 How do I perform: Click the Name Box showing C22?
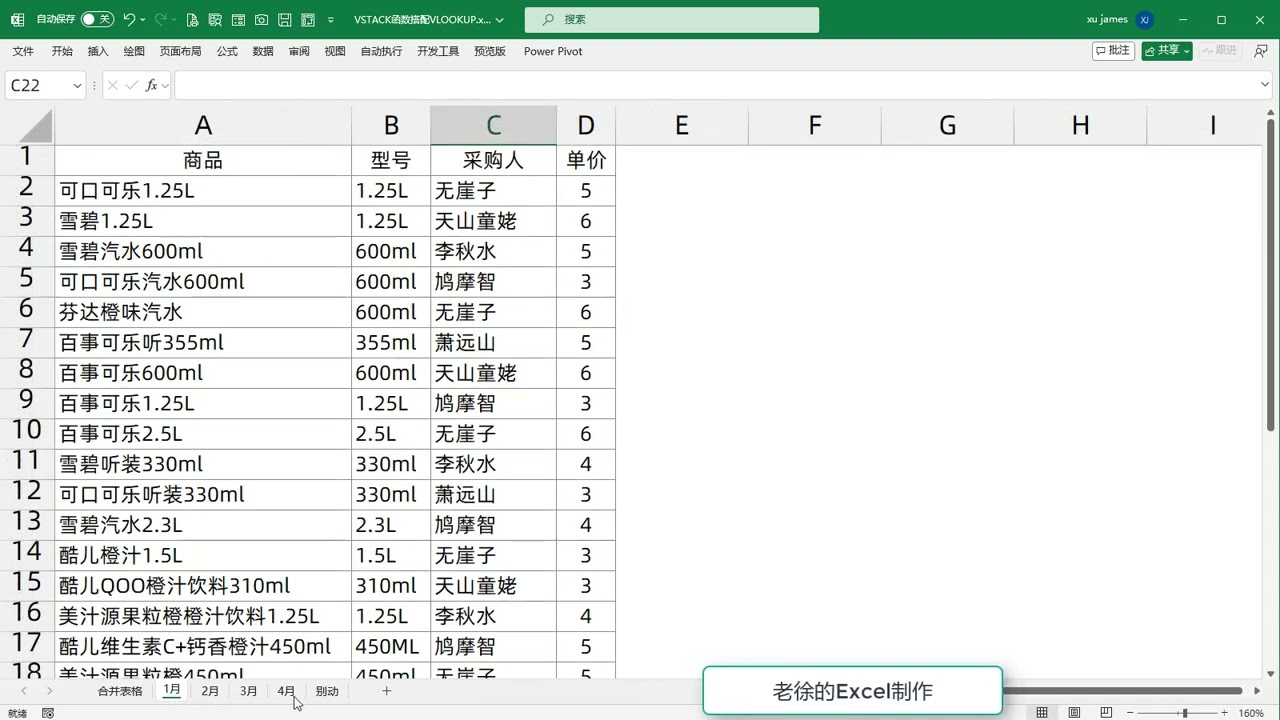coord(38,86)
